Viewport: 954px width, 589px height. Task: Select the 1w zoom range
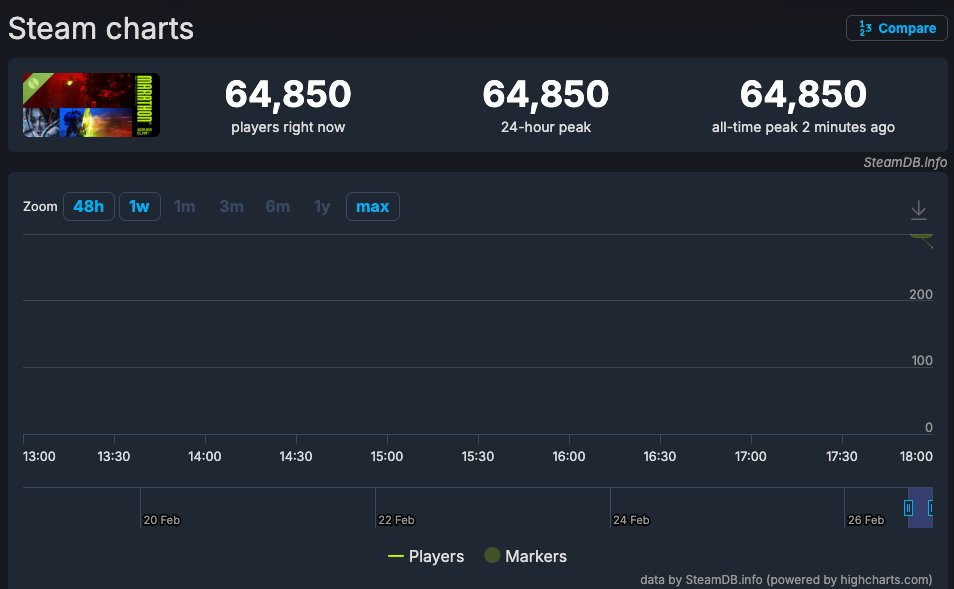click(139, 206)
